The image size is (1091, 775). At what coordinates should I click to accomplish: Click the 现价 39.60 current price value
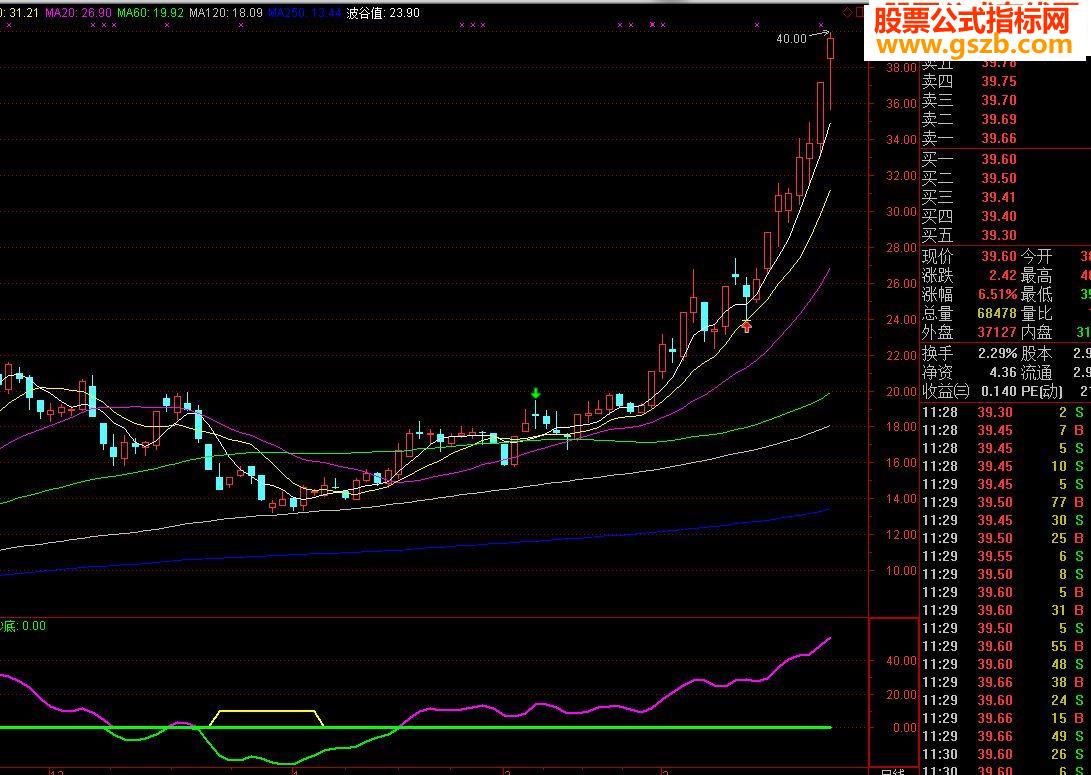pos(999,257)
